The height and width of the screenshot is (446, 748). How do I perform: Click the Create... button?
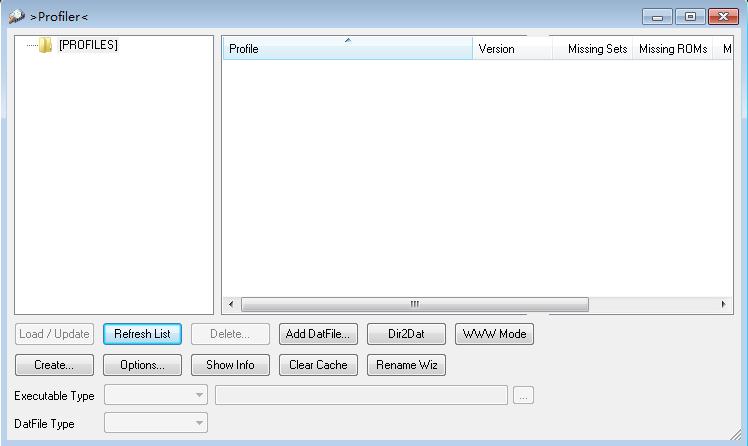click(x=54, y=365)
